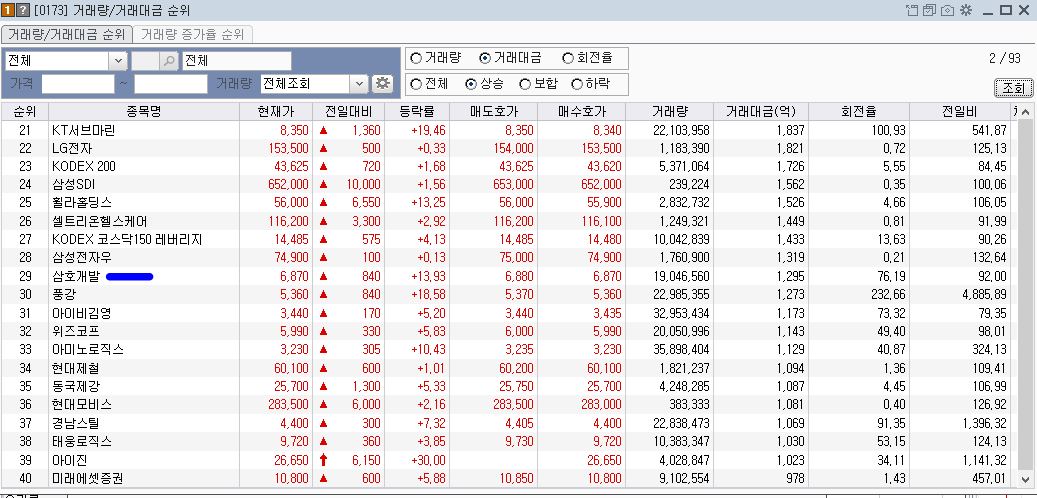Switch to 거래량 증가율 순위 tab
Viewport: 1037px width, 498px height.
192,34
